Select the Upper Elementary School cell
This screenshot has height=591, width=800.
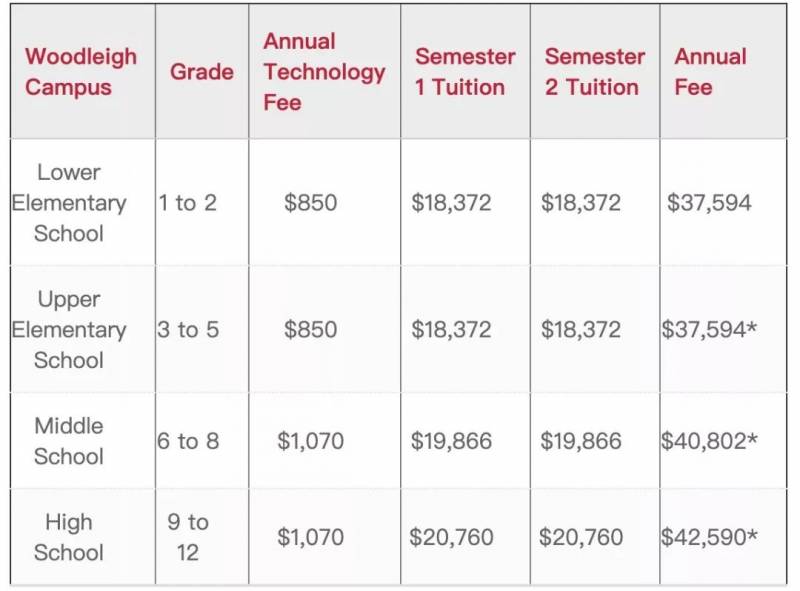[69, 330]
